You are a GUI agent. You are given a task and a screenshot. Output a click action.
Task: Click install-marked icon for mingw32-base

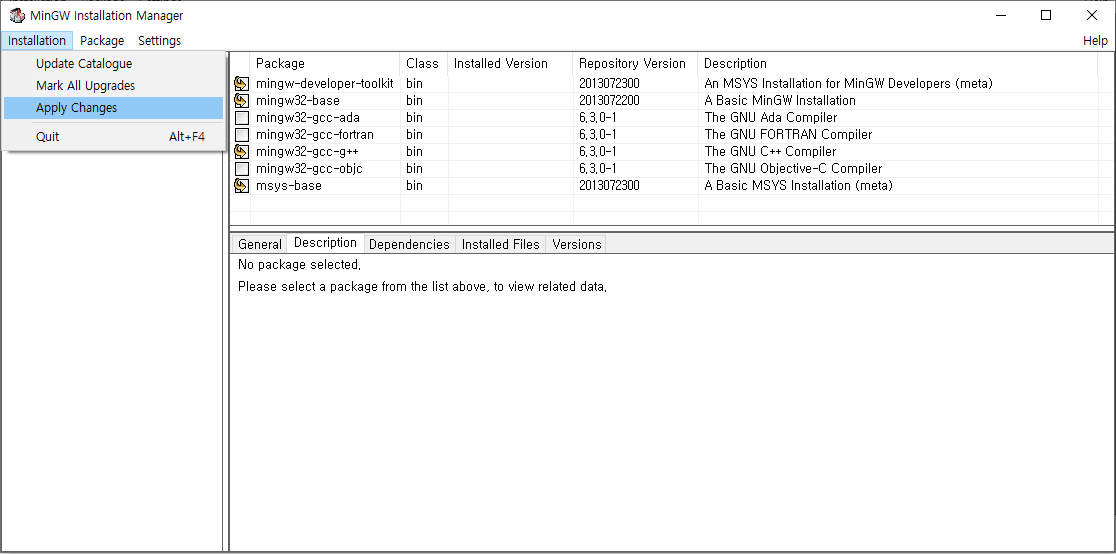pos(242,100)
